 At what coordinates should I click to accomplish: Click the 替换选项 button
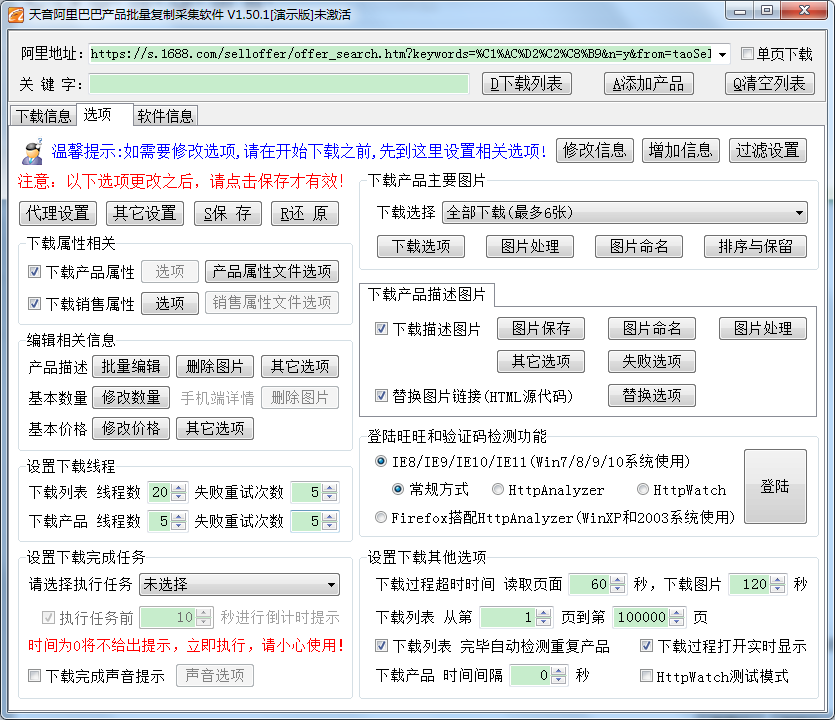(x=652, y=395)
